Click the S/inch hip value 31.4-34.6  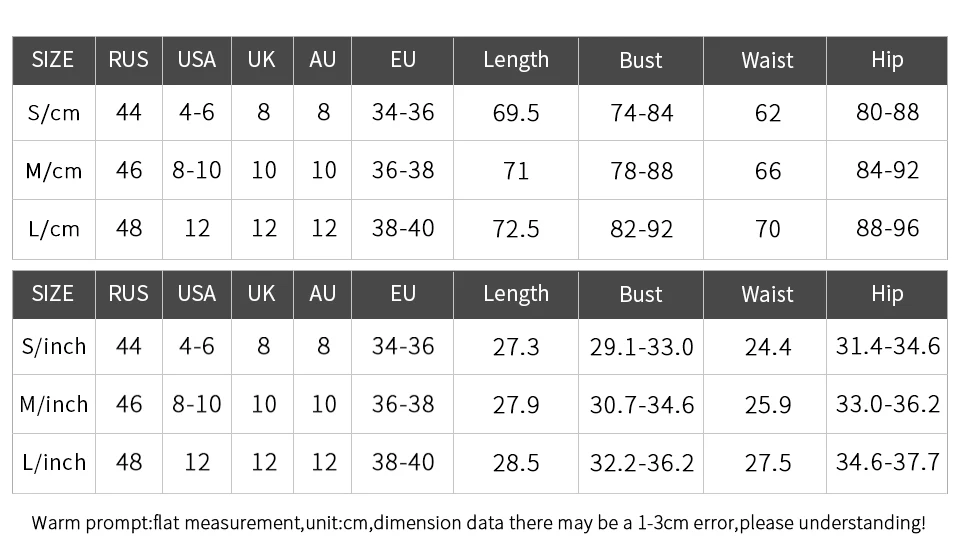click(x=887, y=346)
